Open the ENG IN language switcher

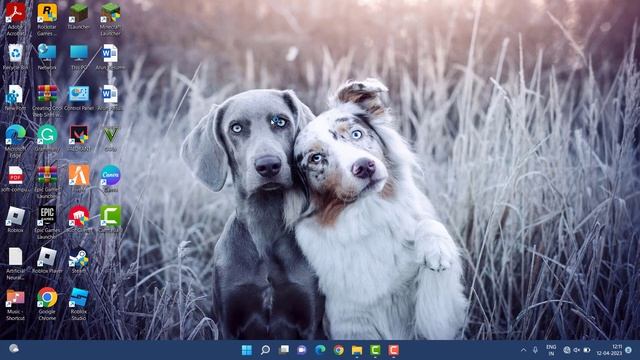[x=551, y=350]
